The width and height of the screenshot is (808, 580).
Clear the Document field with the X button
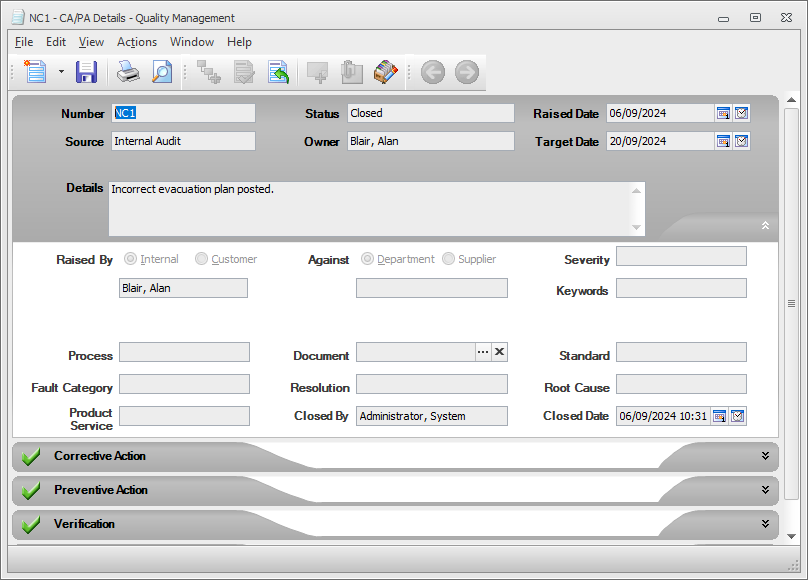499,352
